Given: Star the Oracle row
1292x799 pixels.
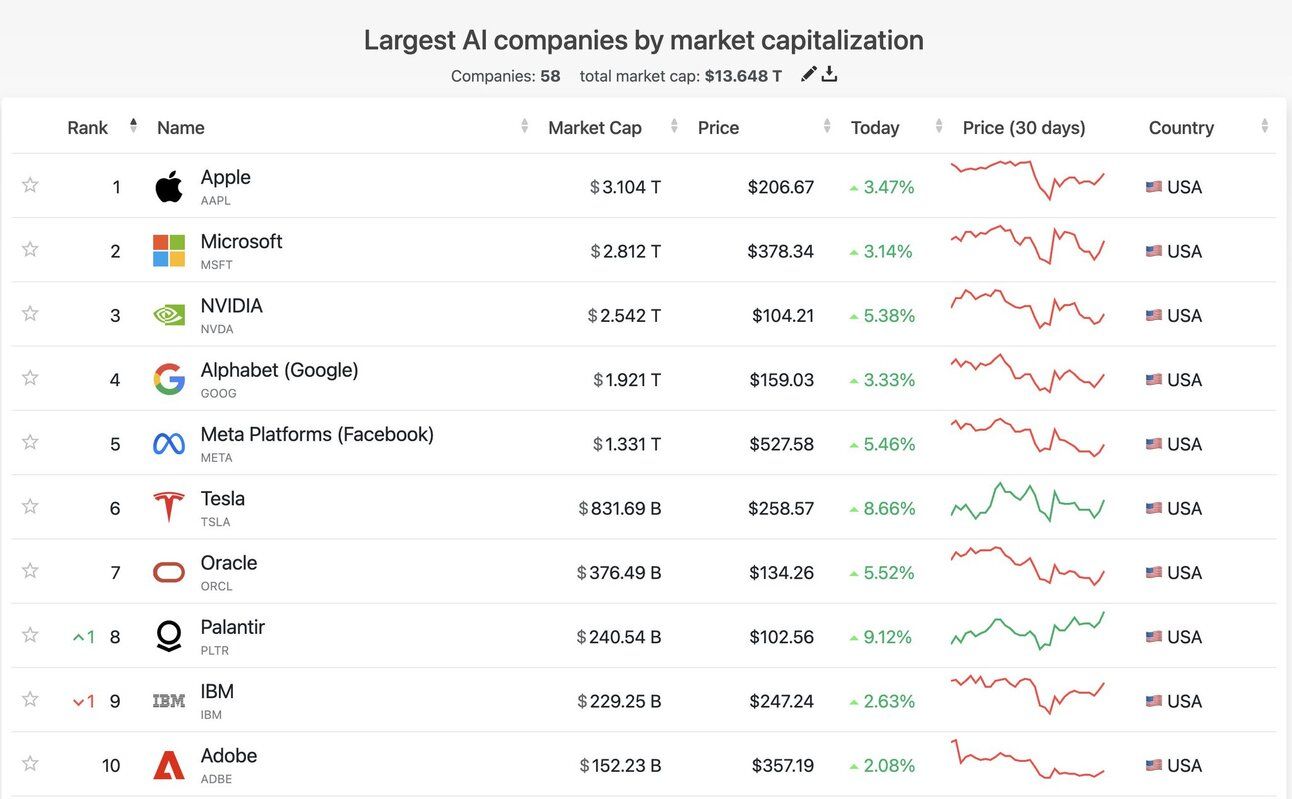Looking at the screenshot, I should tap(30, 570).
